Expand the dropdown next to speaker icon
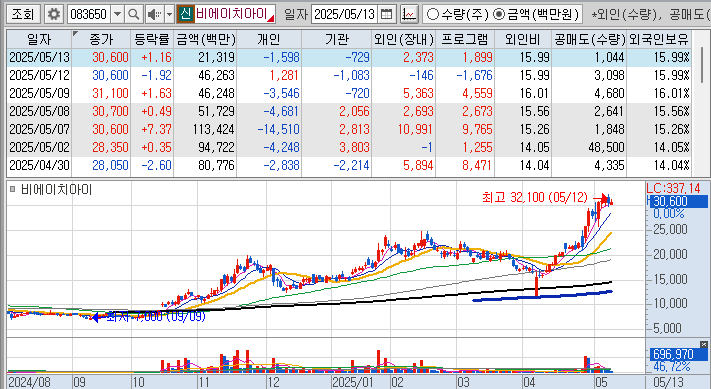711x389 pixels. point(169,14)
